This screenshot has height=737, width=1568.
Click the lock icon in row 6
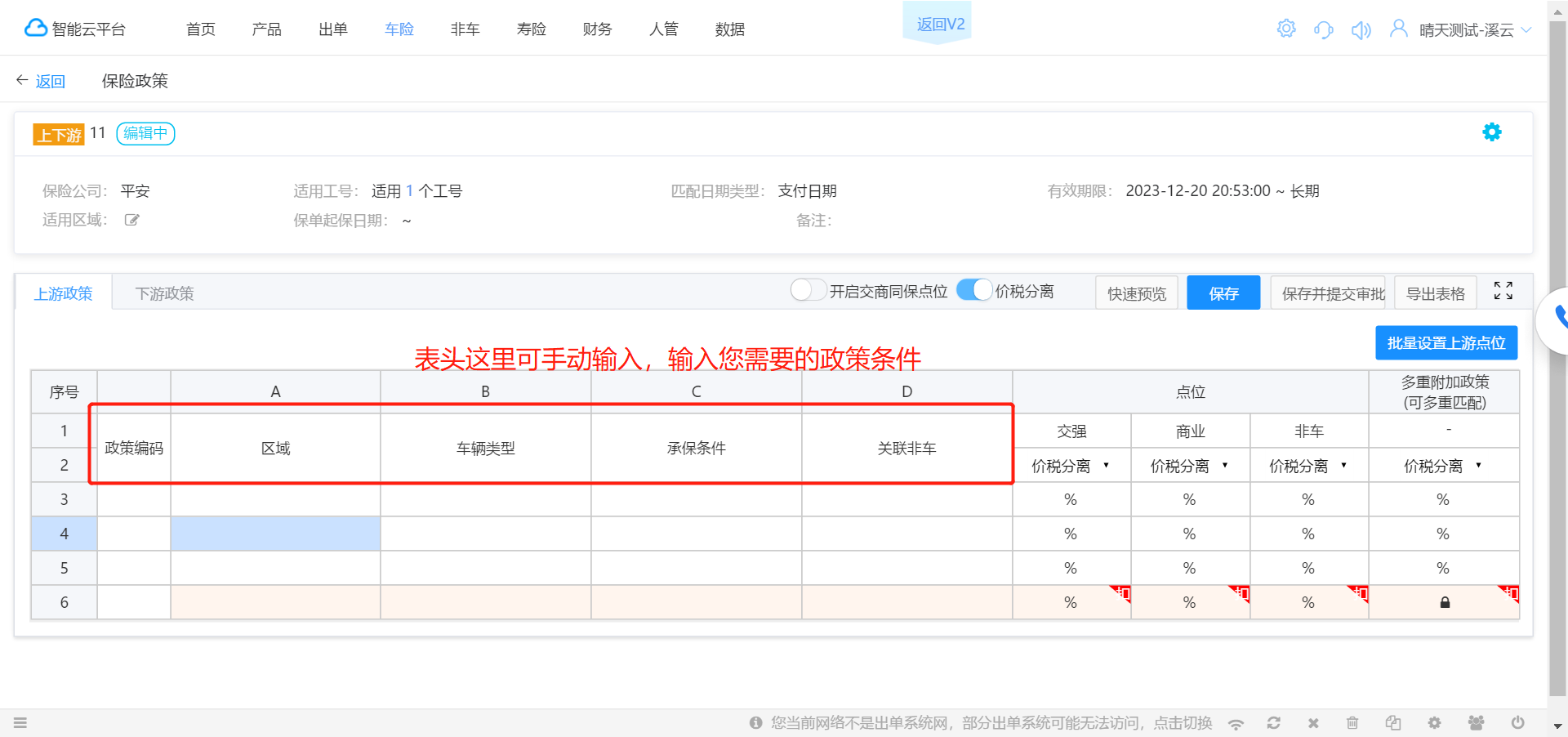pos(1445,603)
